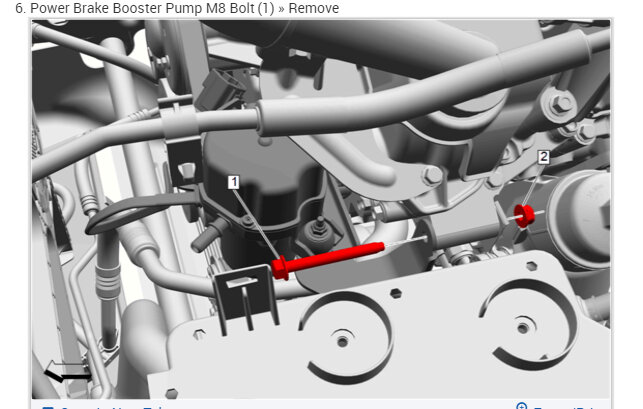Click callout label 2 in the diagram
Image resolution: width=643 pixels, height=409 pixels.
(x=544, y=157)
